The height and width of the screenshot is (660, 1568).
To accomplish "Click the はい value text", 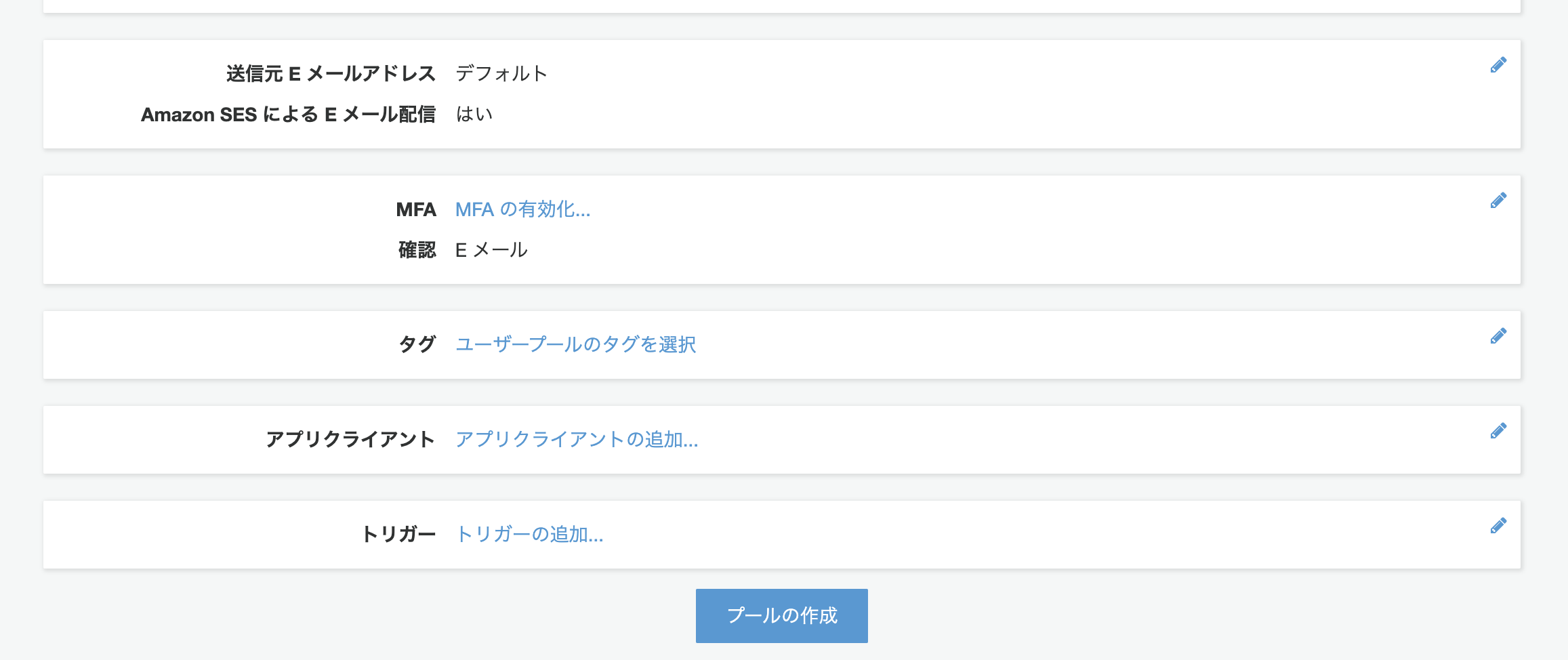I will (x=474, y=115).
